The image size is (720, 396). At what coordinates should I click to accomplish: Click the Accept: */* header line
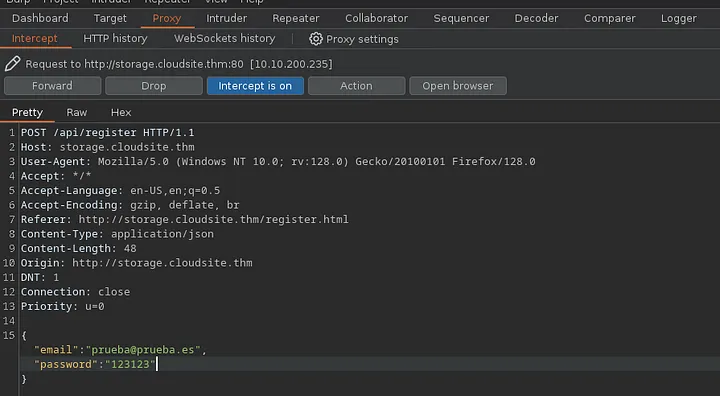[x=56, y=176]
